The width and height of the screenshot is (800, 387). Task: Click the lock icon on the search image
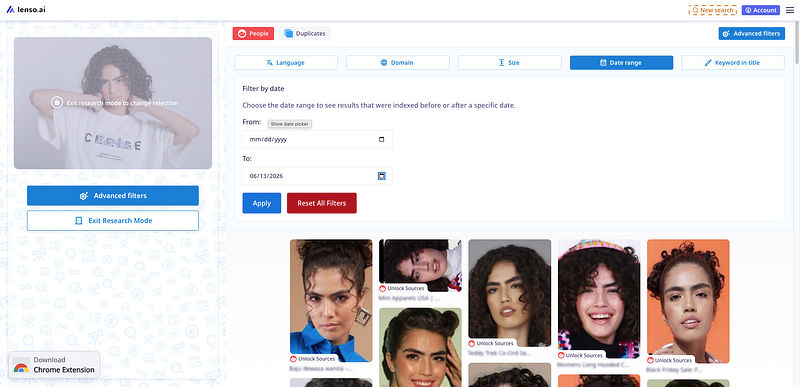tap(57, 102)
